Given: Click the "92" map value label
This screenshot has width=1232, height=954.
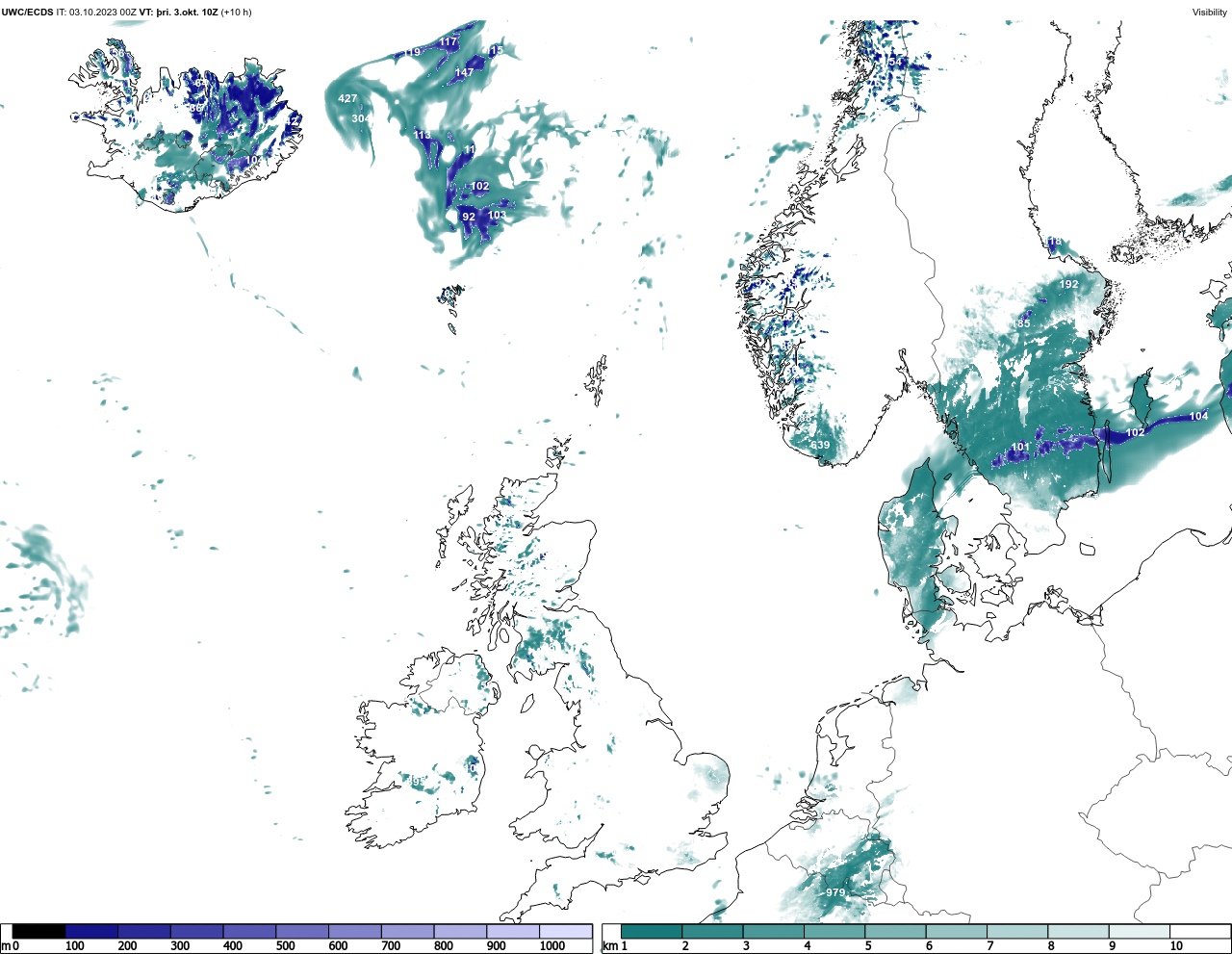Looking at the screenshot, I should [469, 217].
